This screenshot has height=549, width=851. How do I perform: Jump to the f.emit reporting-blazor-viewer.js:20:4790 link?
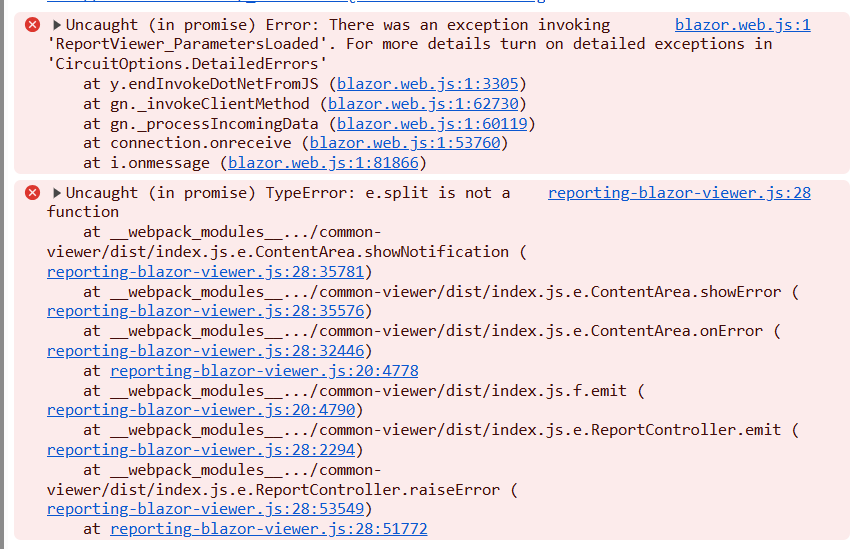(200, 410)
